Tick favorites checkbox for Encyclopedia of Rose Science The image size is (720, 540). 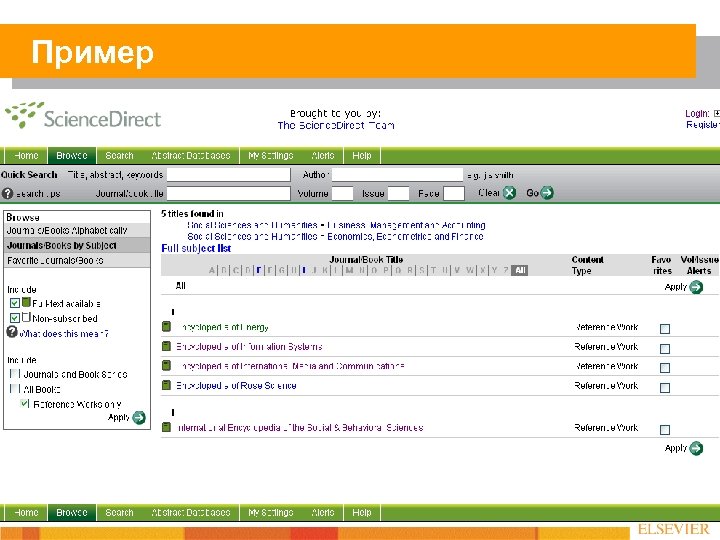(664, 388)
